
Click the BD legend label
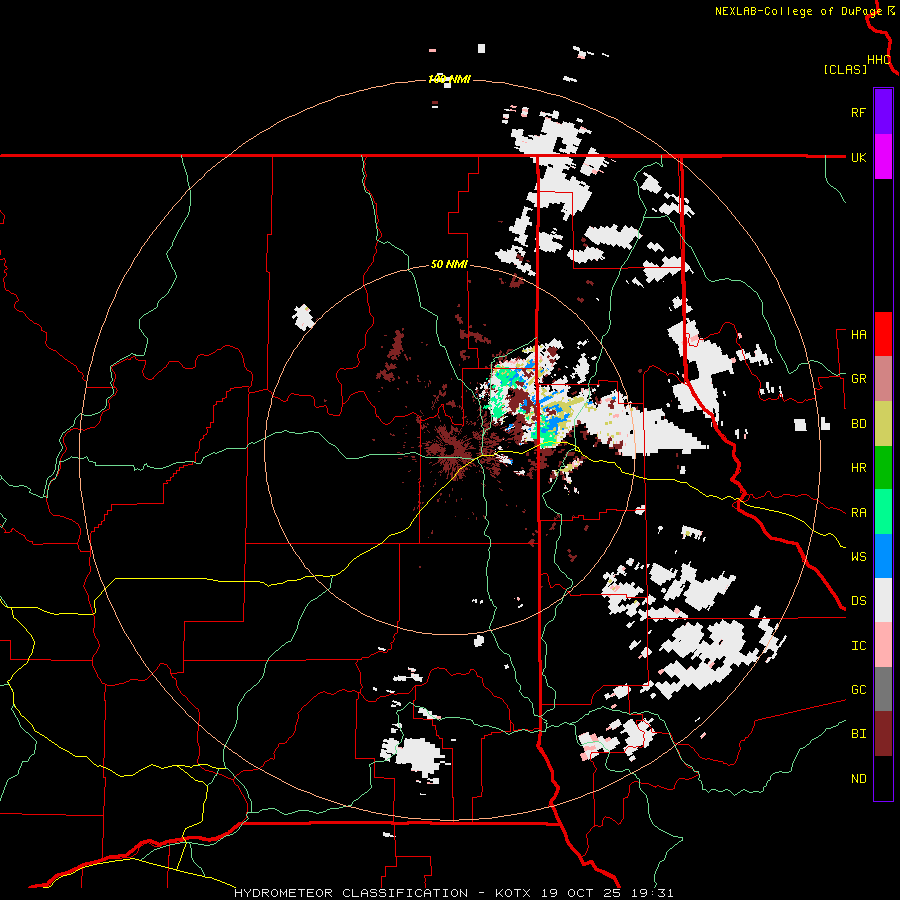click(858, 424)
